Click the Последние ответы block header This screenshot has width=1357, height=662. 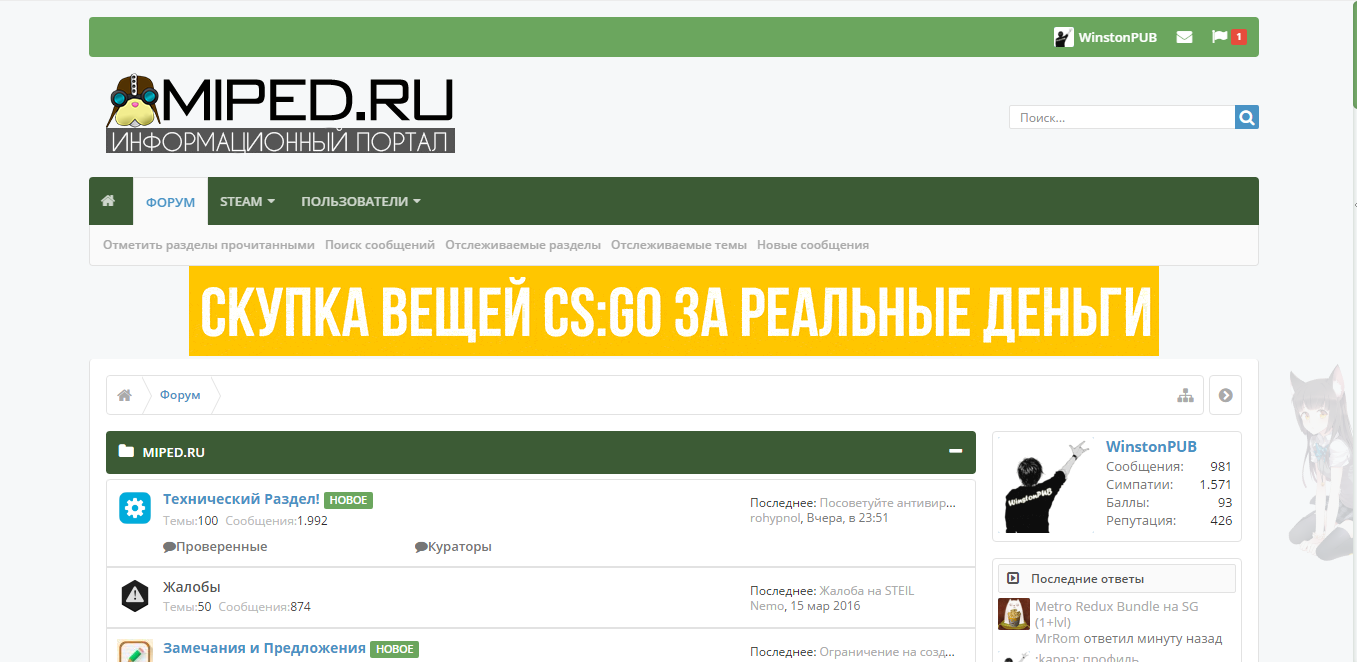point(1116,578)
